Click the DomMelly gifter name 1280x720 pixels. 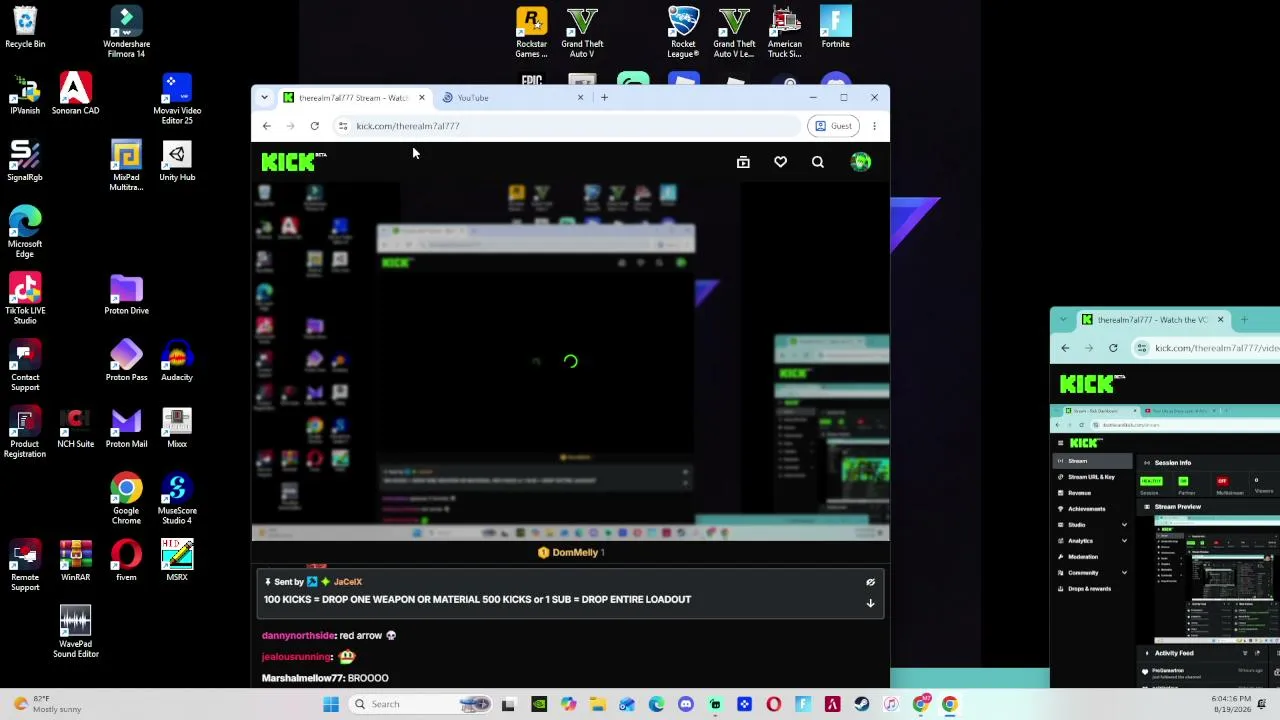(x=575, y=552)
